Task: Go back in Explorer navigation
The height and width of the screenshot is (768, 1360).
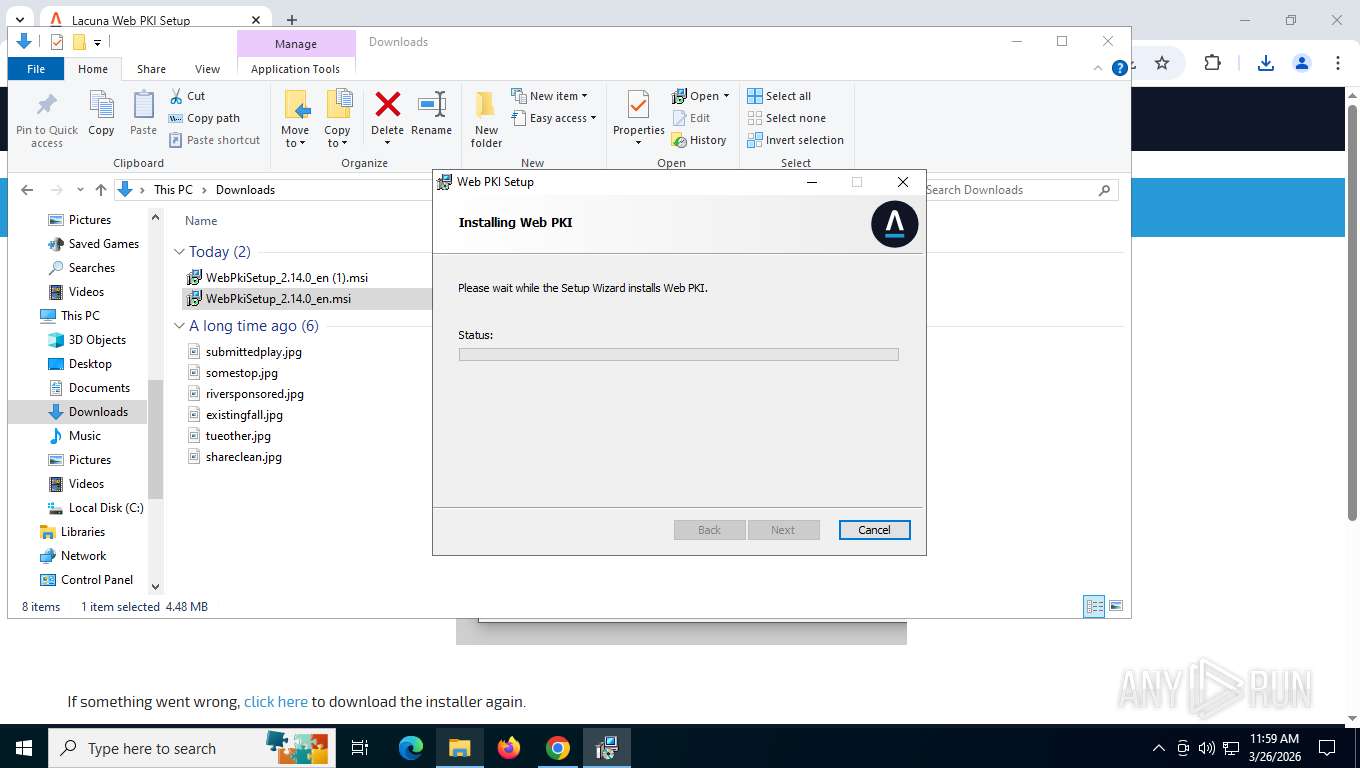Action: point(27,190)
